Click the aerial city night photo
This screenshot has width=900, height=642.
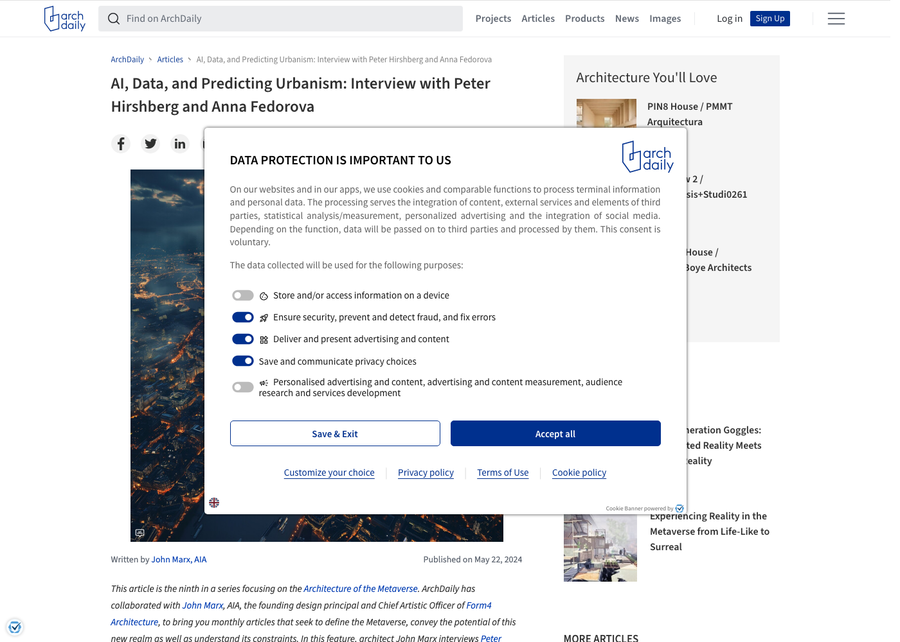pyautogui.click(x=167, y=355)
